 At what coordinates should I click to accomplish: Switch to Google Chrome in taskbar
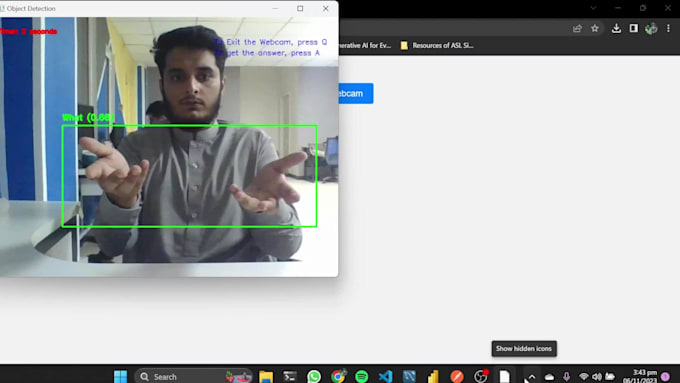[x=338, y=376]
